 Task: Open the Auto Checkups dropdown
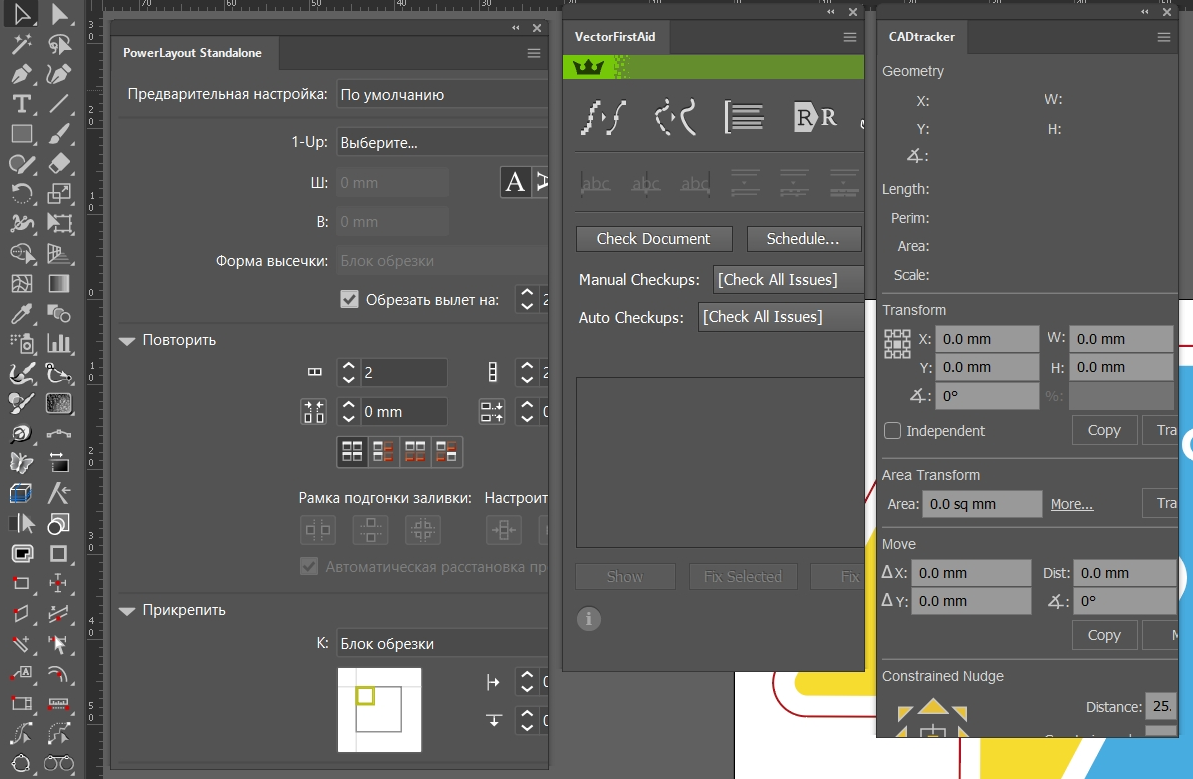781,317
